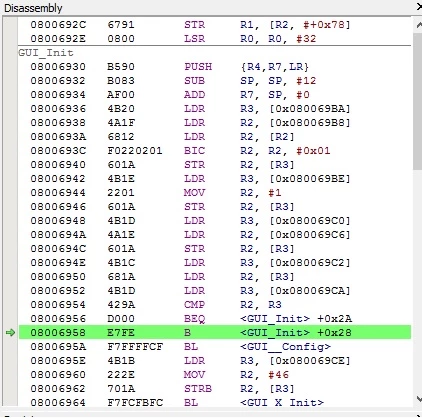The image size is (422, 418).
Task: Select LDR R3, [0x080069BE] line
Action: tap(215, 179)
